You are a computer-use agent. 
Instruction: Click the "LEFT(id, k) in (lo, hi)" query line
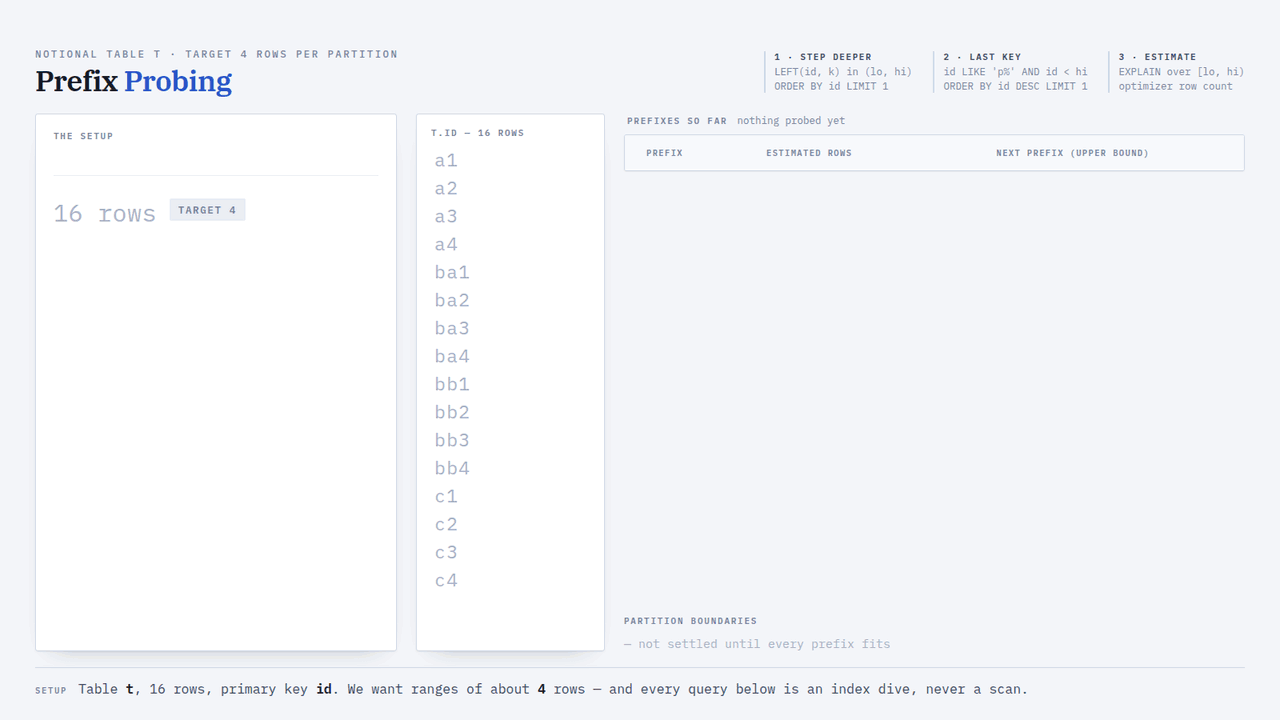click(843, 72)
